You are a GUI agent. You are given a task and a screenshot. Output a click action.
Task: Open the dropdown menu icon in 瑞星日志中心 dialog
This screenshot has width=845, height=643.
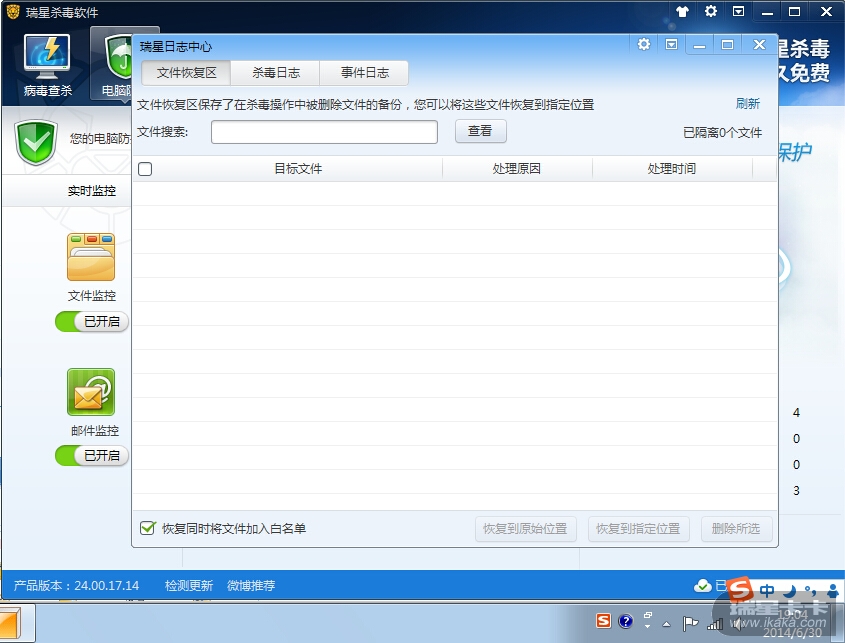tap(671, 44)
